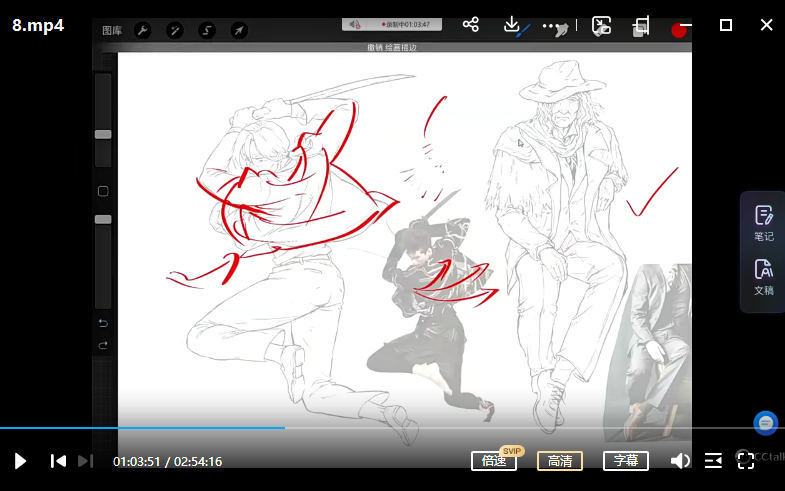The image size is (785, 491).
Task: Open the share options
Action: pos(471,25)
